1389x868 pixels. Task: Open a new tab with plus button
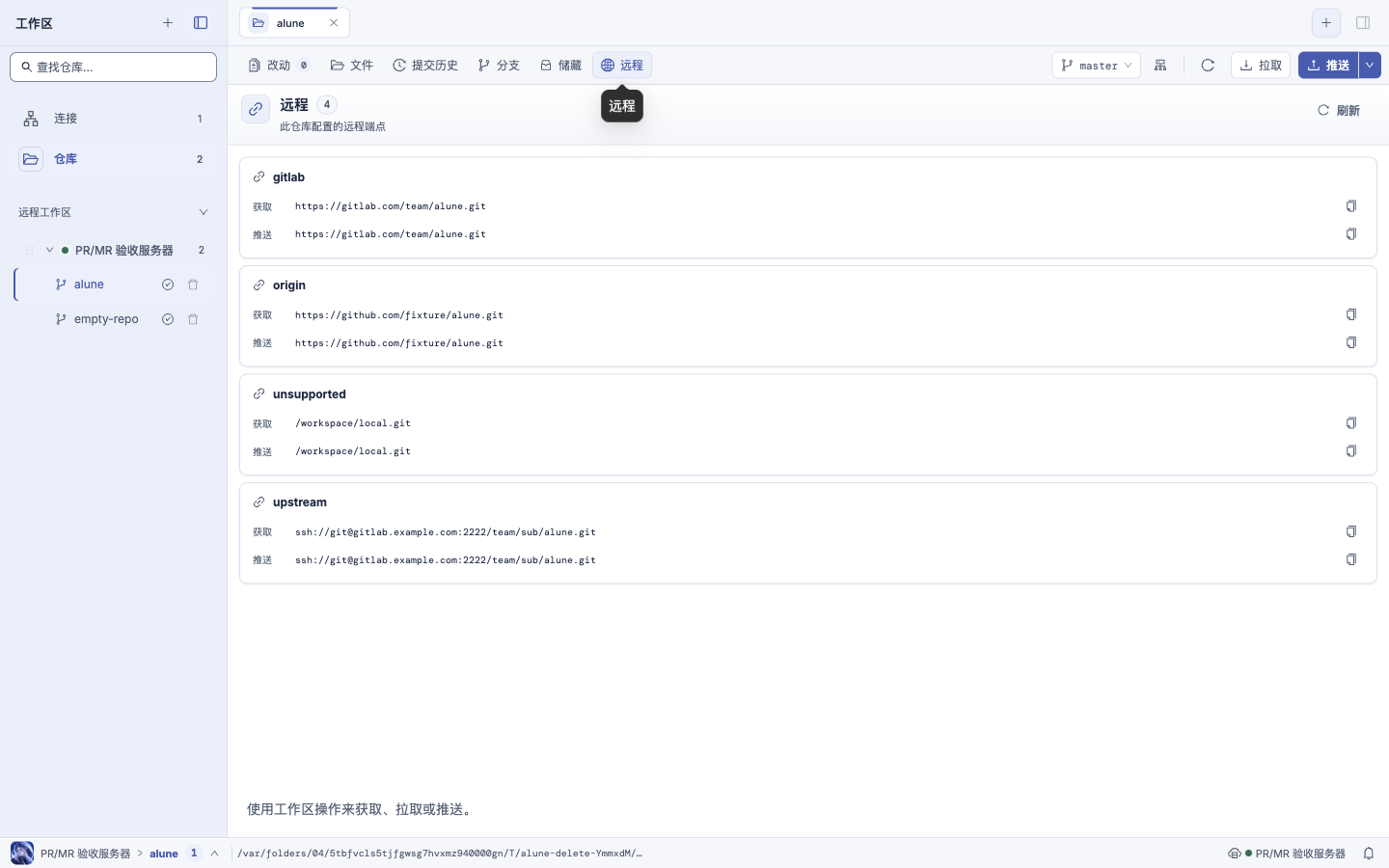point(1326,23)
